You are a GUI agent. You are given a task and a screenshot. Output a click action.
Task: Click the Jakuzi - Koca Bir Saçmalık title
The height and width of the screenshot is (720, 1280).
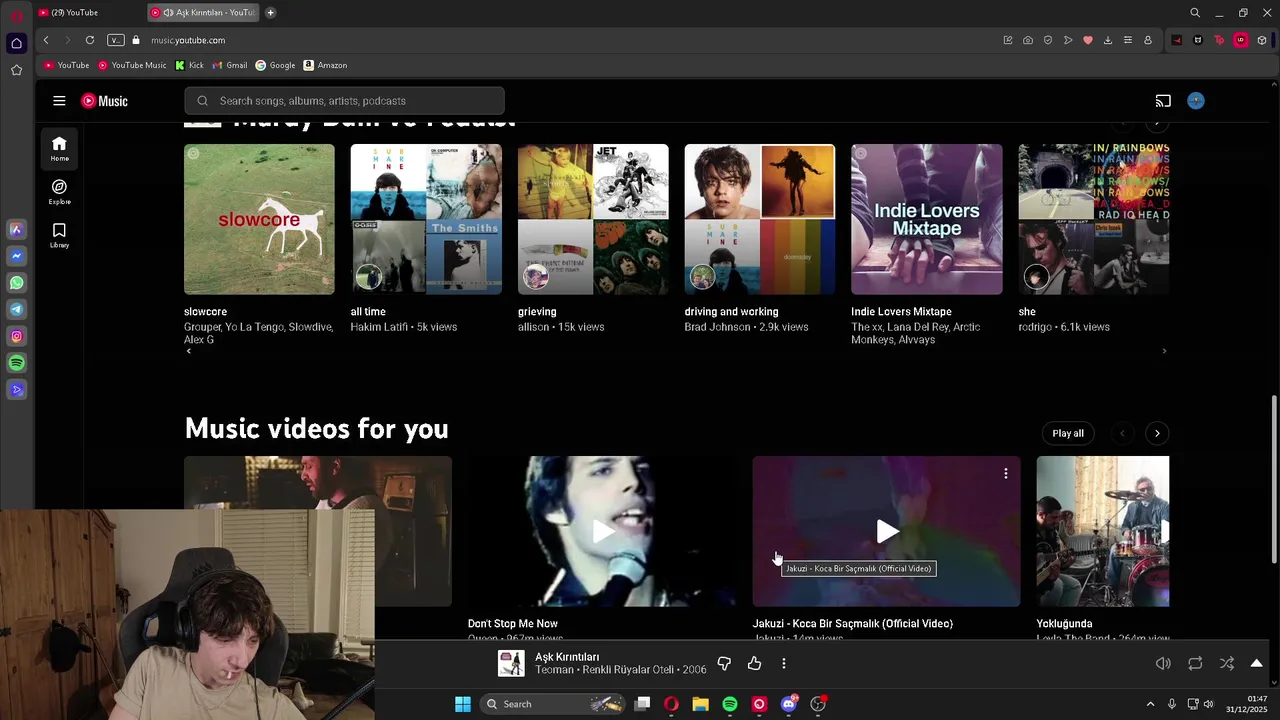[853, 624]
